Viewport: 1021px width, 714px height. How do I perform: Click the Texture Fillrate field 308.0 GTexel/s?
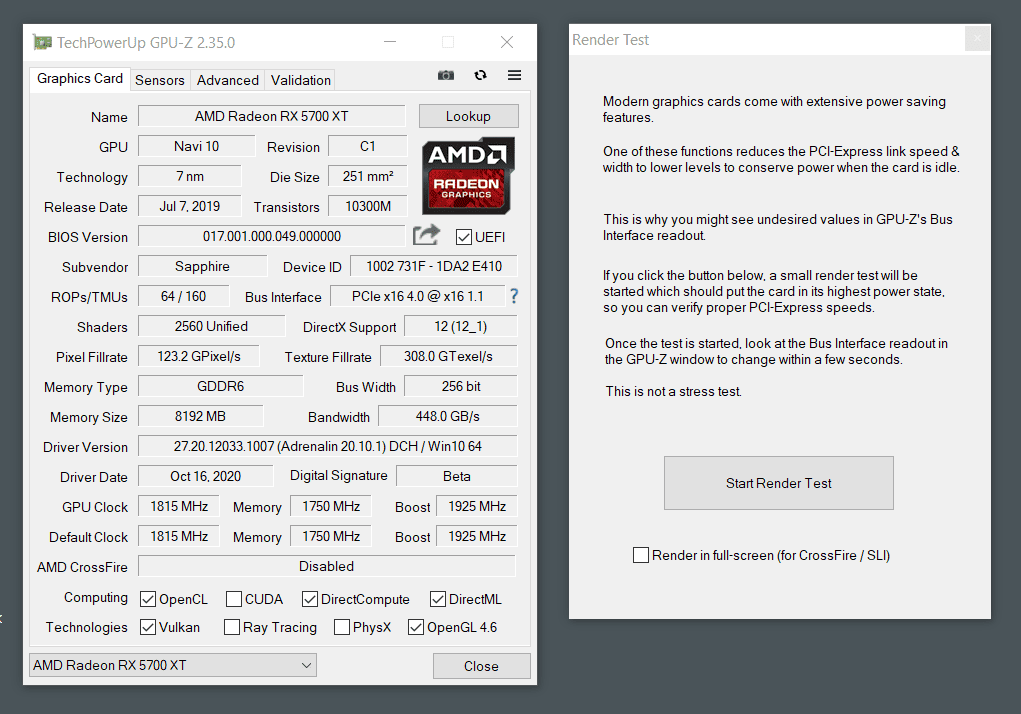click(x=449, y=355)
